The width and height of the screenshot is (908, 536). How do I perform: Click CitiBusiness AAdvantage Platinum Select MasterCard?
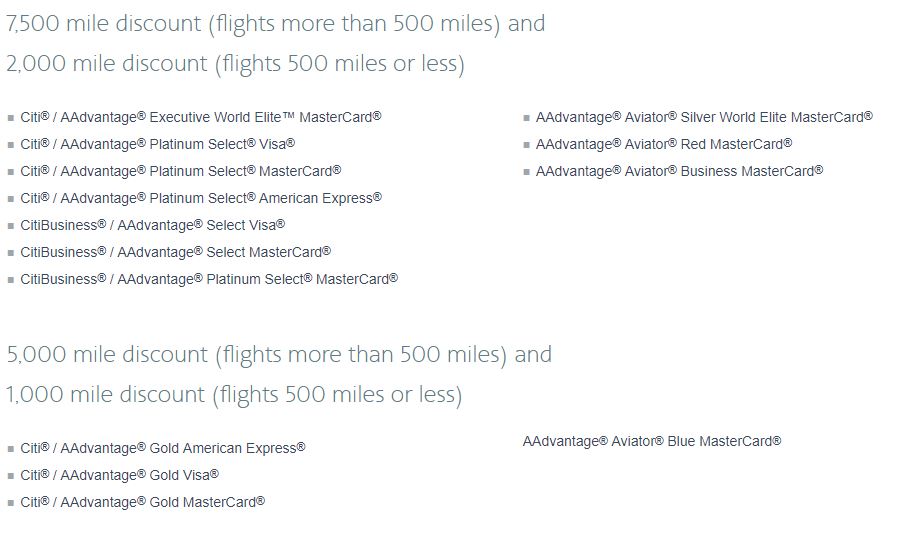(x=209, y=279)
